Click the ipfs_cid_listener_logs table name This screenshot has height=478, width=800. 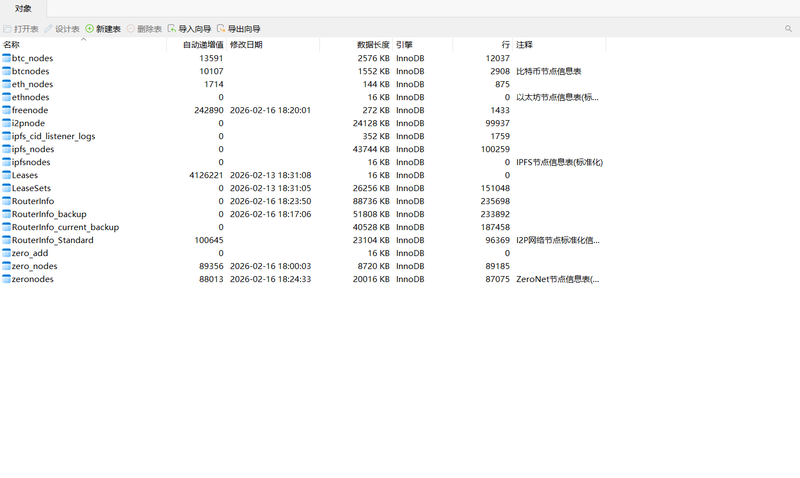[54, 137]
